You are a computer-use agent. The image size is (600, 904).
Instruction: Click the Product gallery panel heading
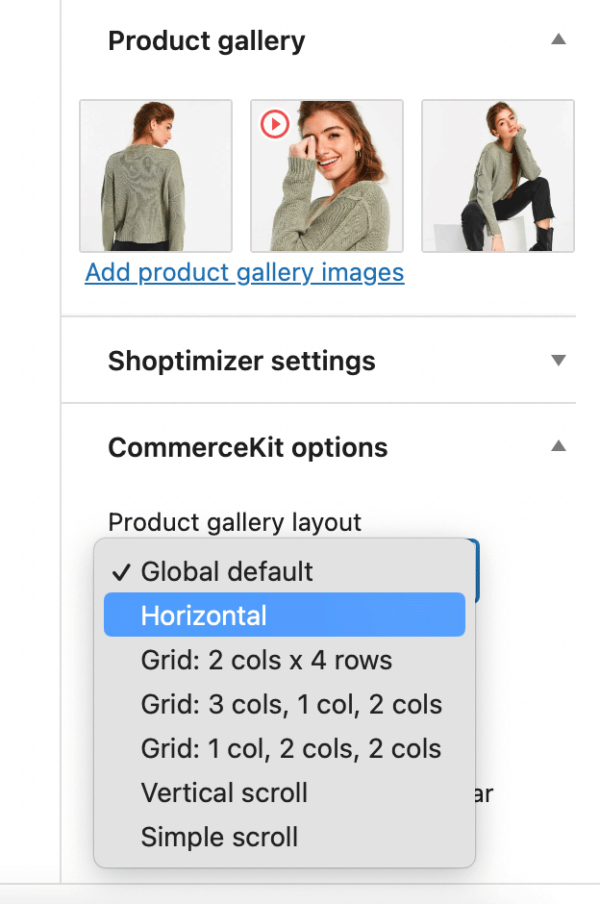pos(206,41)
